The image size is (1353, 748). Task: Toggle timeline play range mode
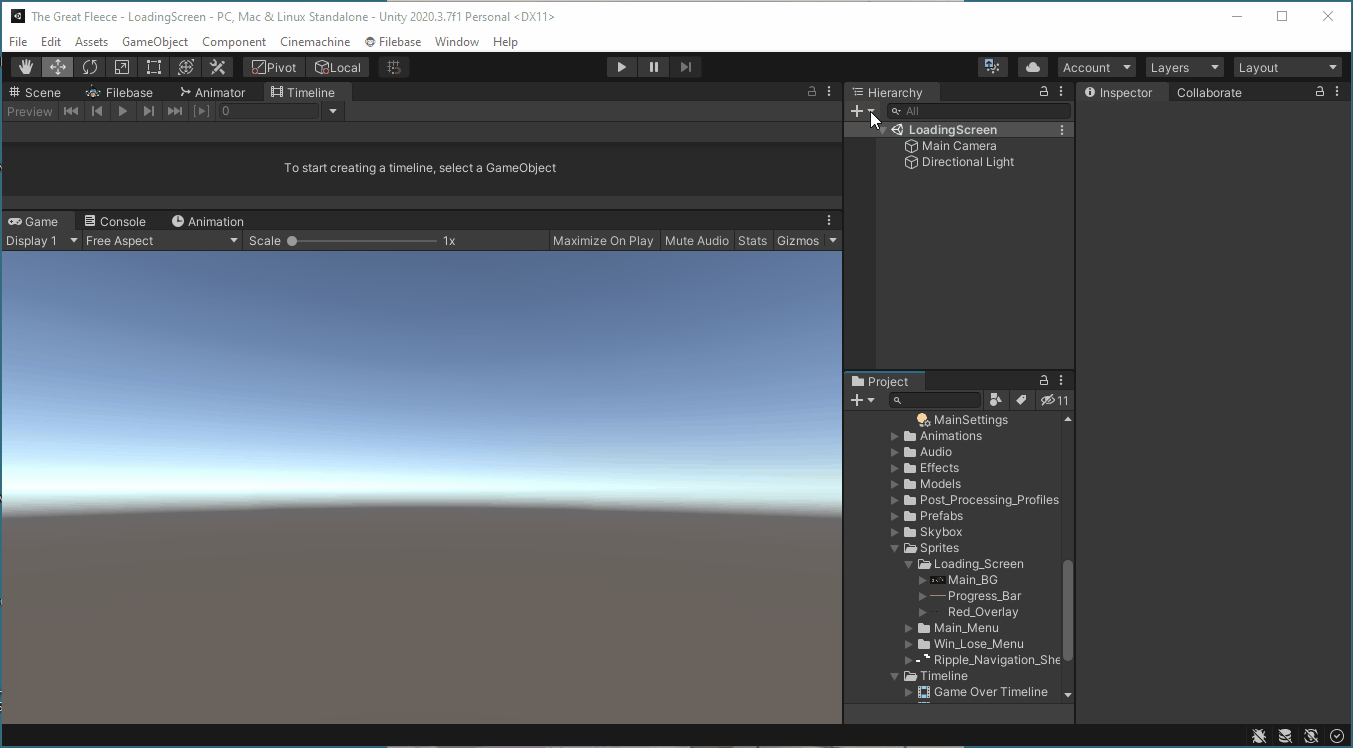click(x=202, y=111)
